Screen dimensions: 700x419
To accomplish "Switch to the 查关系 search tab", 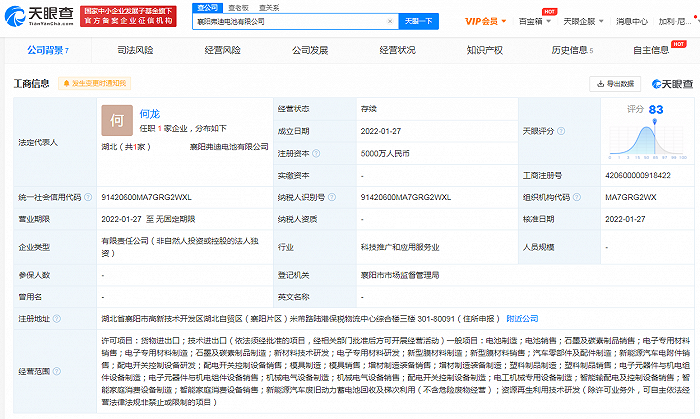I will click(269, 6).
